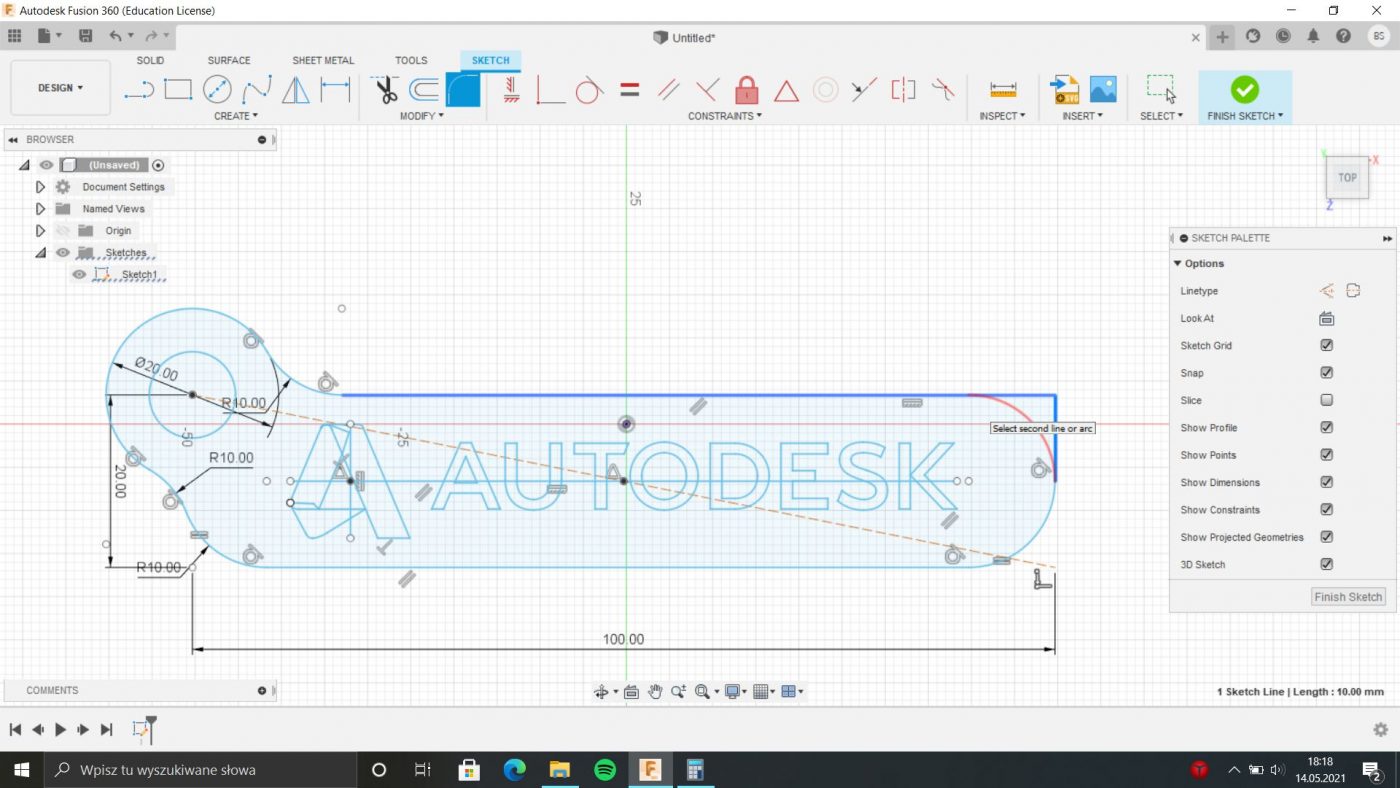Expand the Document Settings tree node
1400x788 pixels.
click(40, 187)
